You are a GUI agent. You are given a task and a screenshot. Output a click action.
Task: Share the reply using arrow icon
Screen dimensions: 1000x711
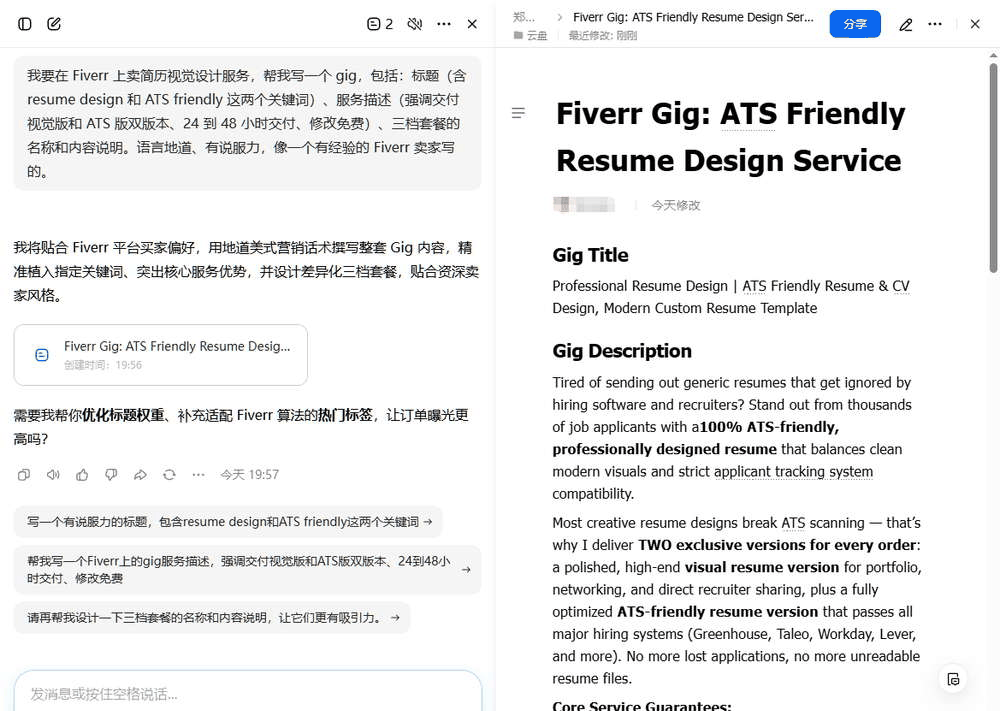pos(140,474)
